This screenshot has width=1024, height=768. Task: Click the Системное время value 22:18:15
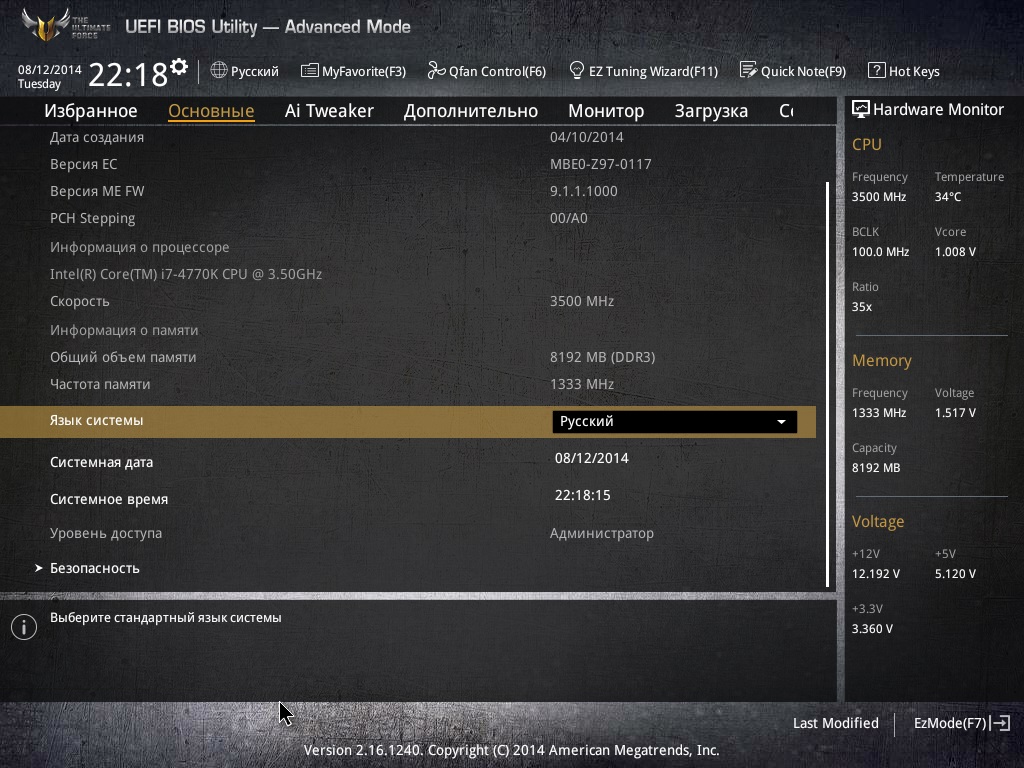coord(583,495)
